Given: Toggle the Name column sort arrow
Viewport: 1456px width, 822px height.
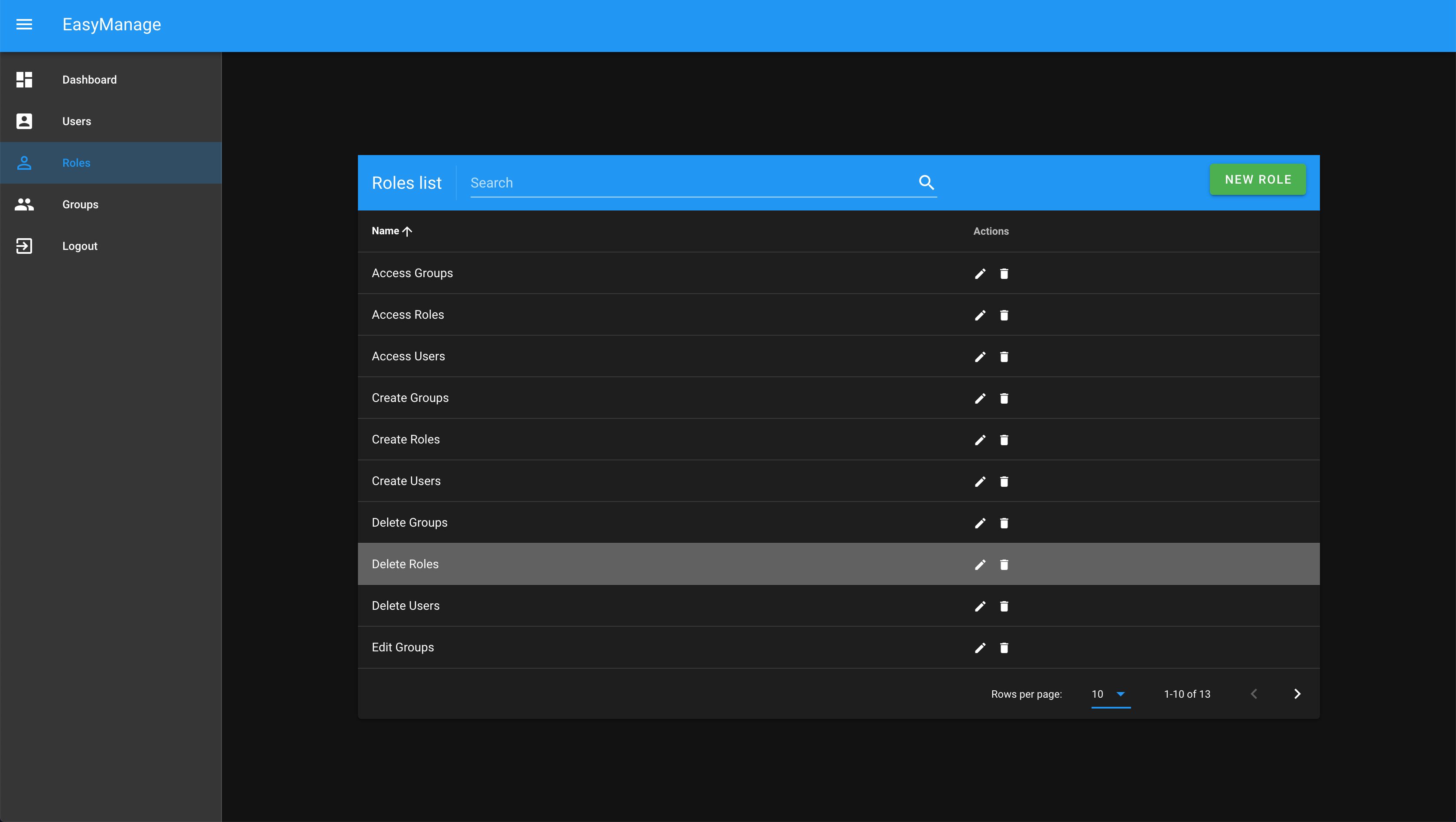Looking at the screenshot, I should [407, 231].
